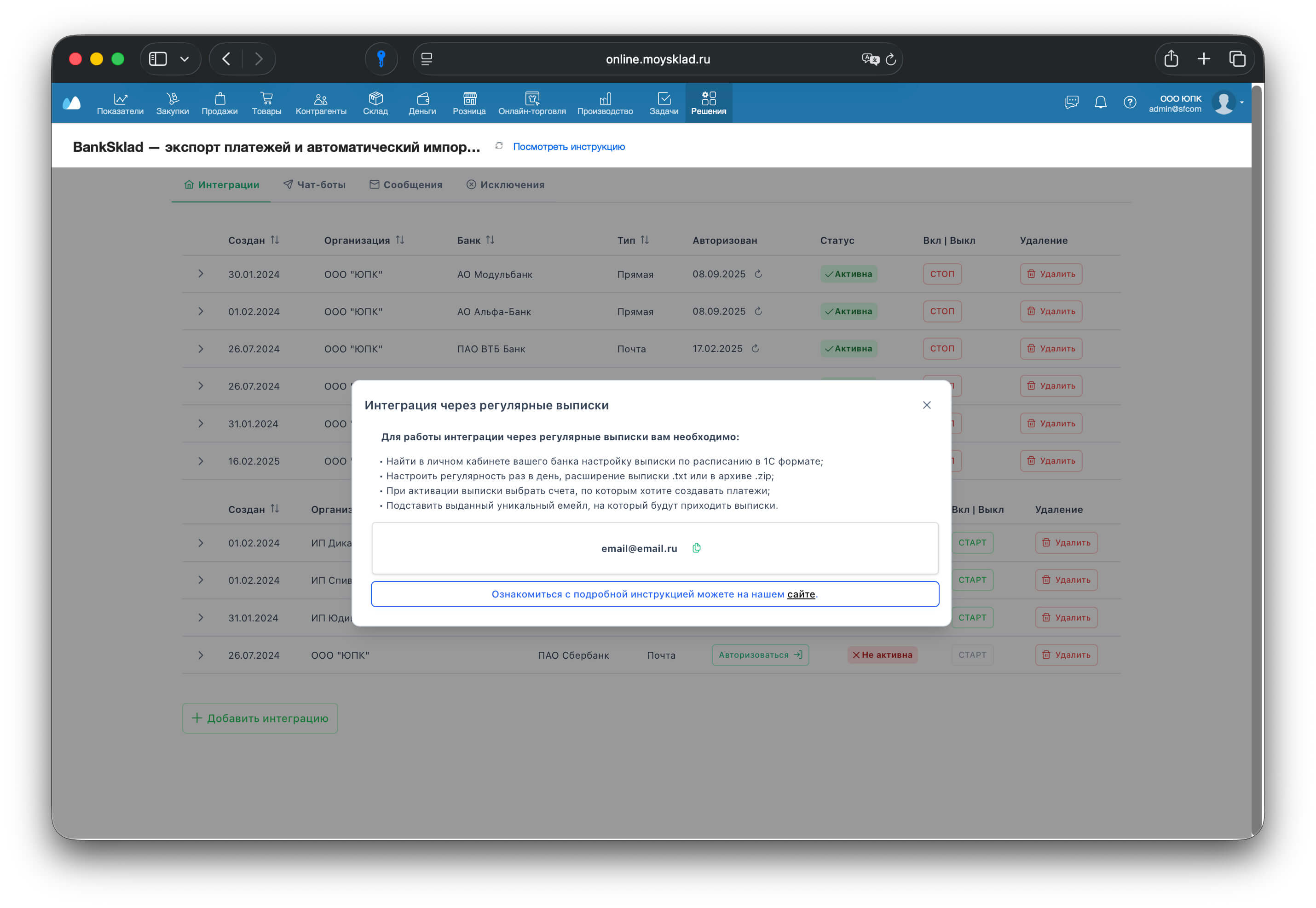The width and height of the screenshot is (1316, 908).
Task: Stop the АО Альфа-Банк integration
Action: 942,311
